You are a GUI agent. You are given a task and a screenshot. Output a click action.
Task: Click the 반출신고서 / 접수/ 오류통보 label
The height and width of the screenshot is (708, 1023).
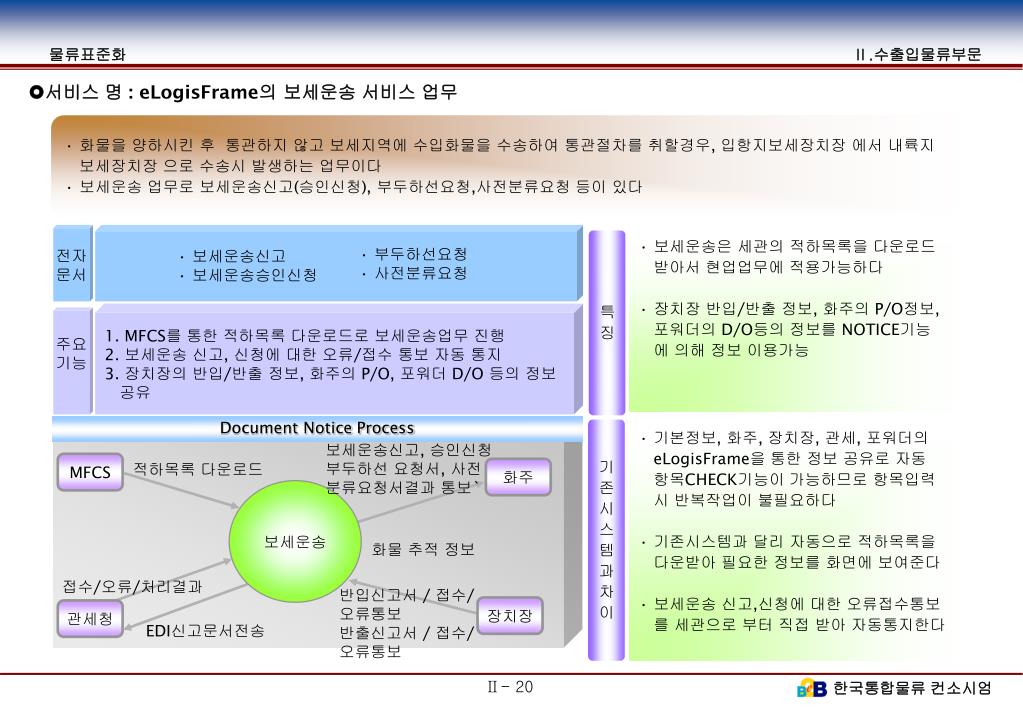click(406, 641)
